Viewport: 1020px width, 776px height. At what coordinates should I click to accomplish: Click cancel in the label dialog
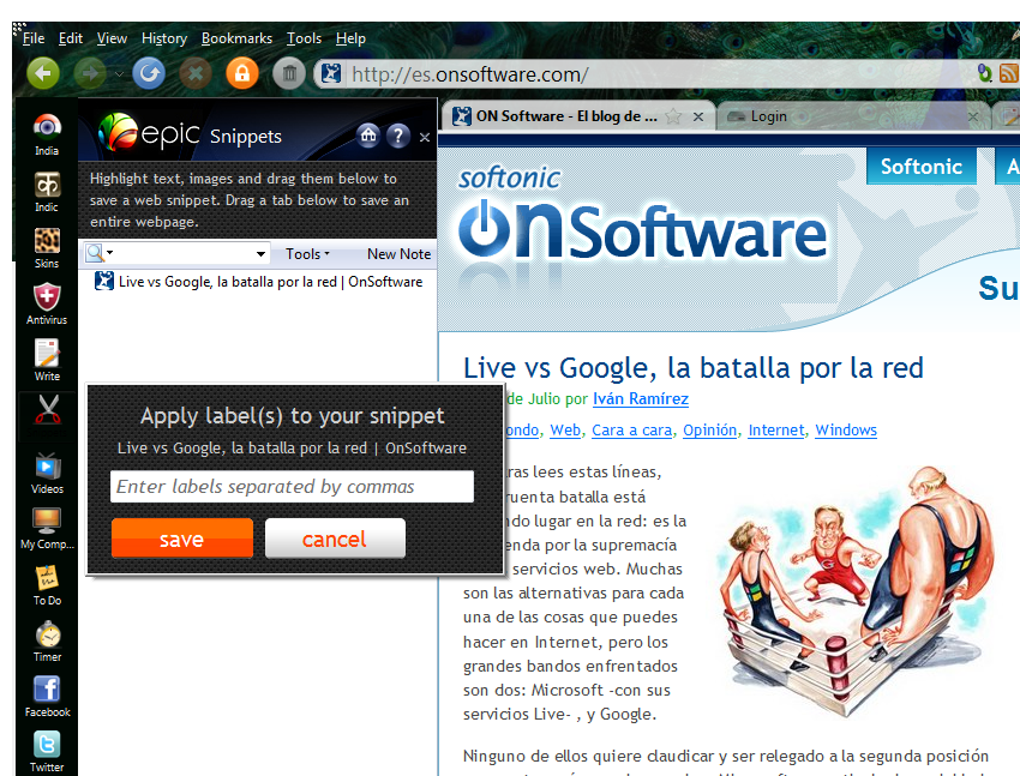pos(335,539)
